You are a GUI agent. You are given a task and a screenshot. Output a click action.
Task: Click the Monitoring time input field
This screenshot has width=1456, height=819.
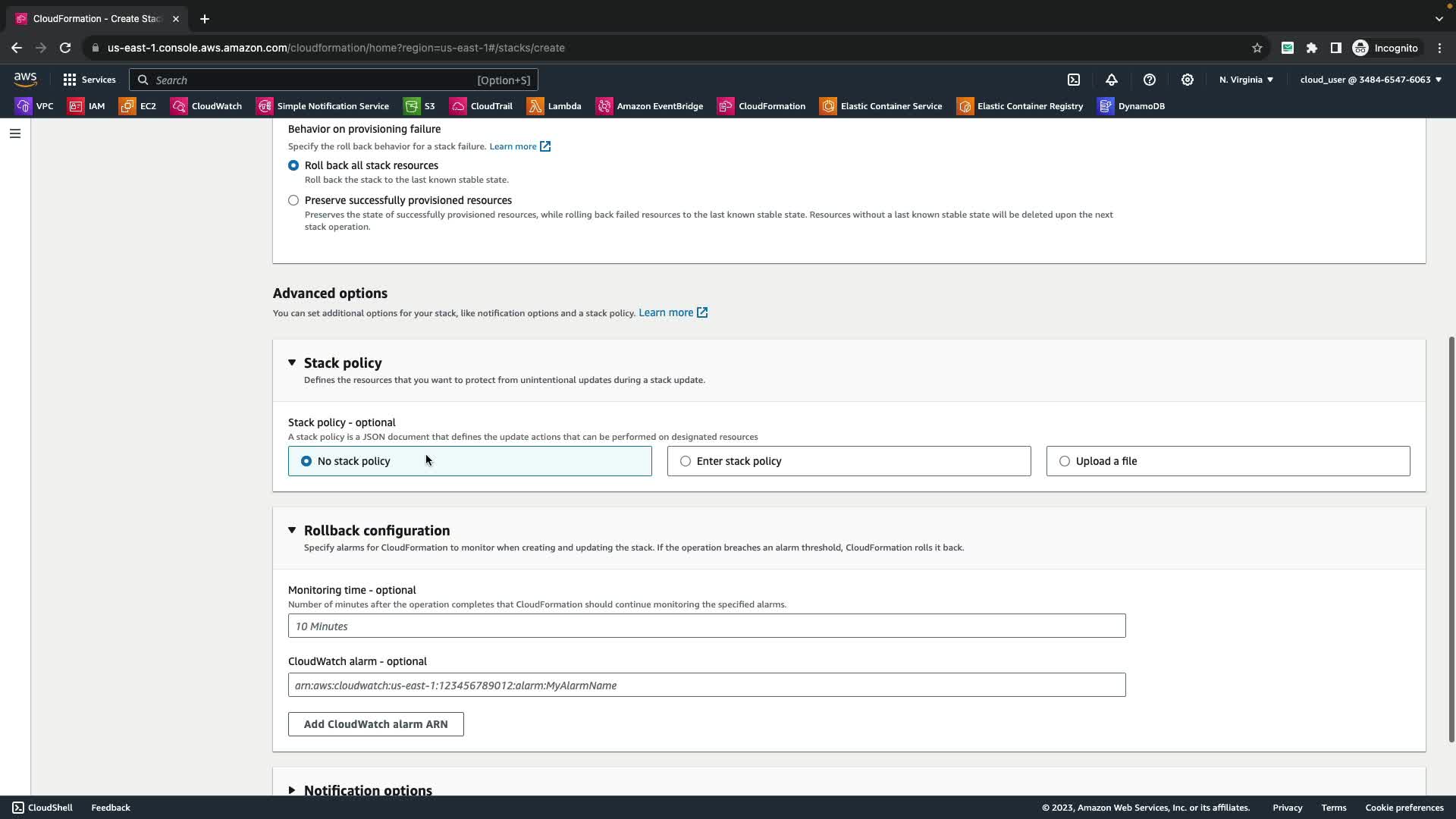[706, 626]
